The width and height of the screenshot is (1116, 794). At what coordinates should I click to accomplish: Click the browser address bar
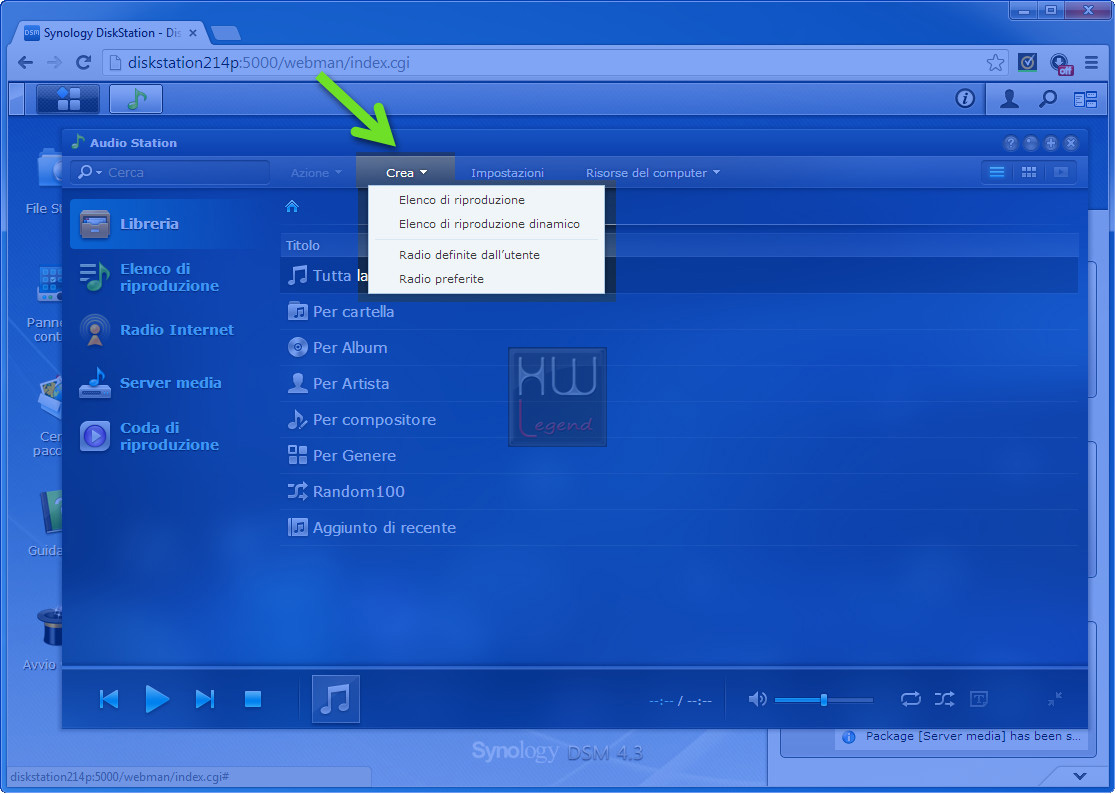tap(556, 63)
